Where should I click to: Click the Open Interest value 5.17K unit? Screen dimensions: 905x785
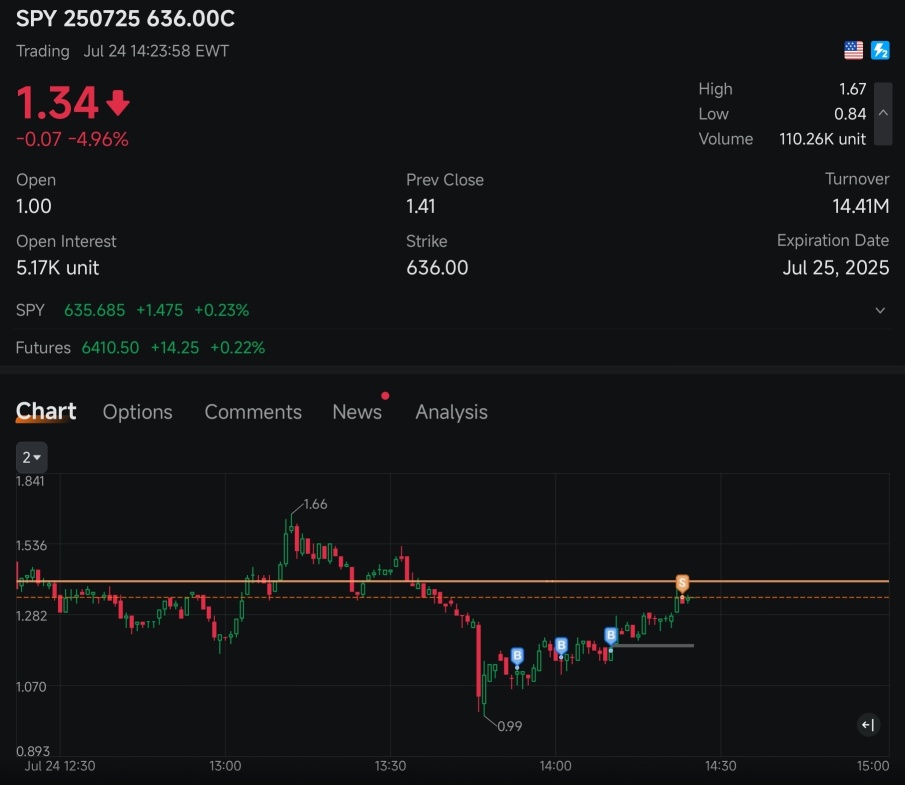click(57, 268)
